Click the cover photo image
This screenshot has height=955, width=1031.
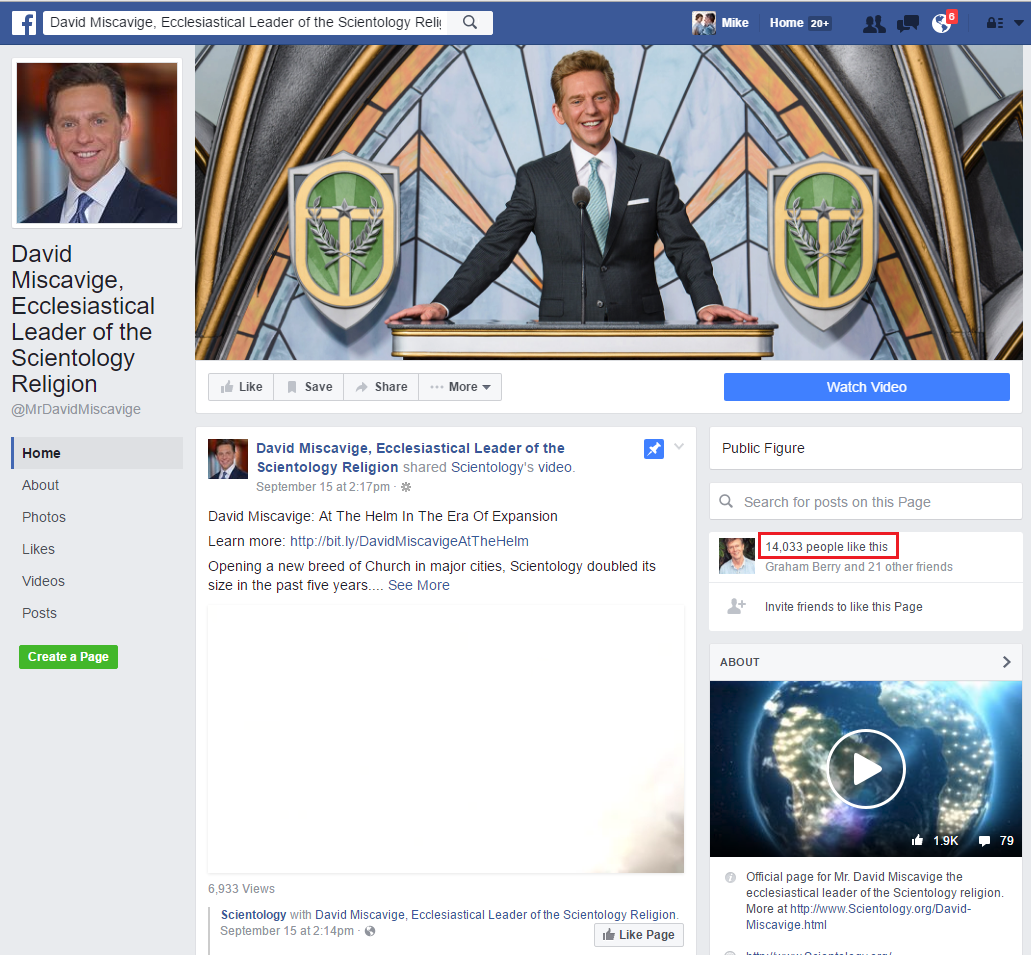click(608, 202)
